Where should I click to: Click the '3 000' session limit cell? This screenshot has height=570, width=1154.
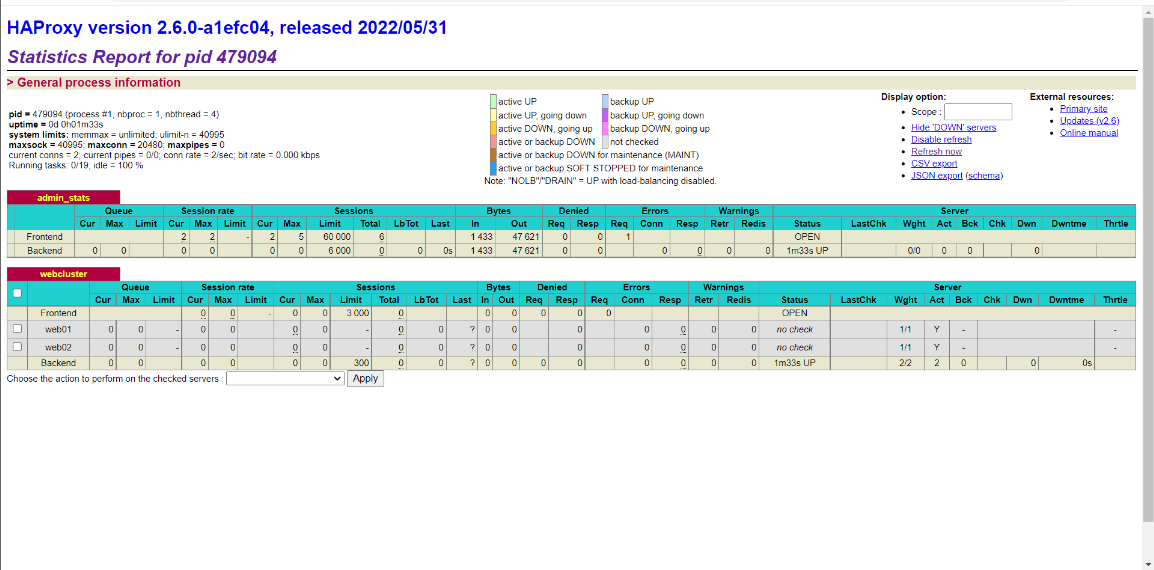tap(350, 313)
